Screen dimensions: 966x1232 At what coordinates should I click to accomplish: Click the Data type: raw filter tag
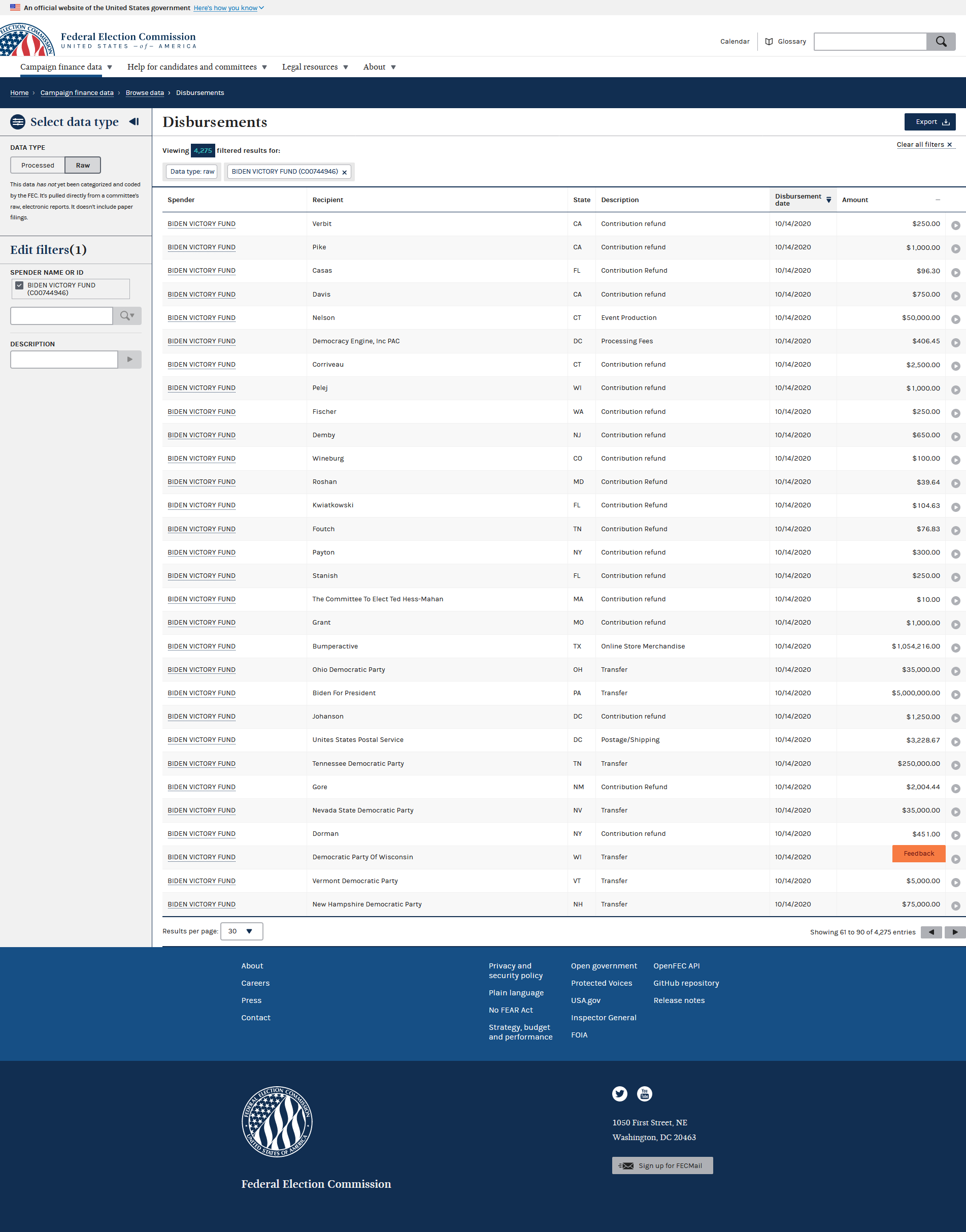(192, 172)
